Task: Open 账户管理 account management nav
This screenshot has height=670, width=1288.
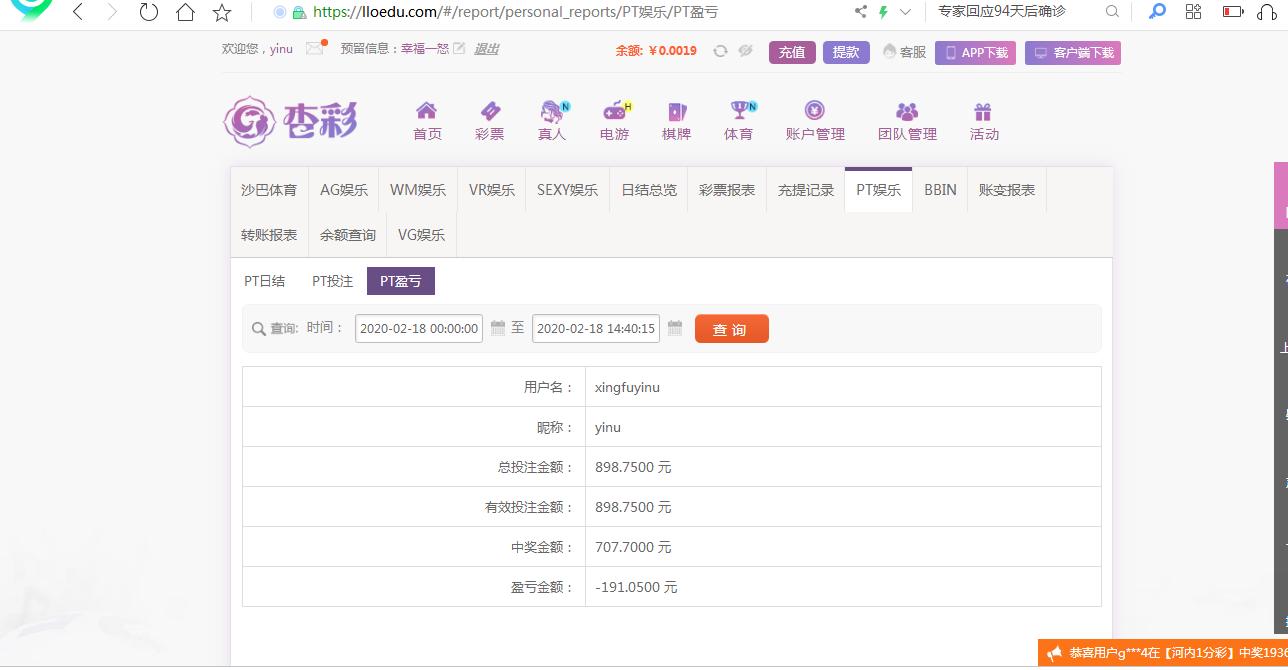Action: [x=815, y=121]
